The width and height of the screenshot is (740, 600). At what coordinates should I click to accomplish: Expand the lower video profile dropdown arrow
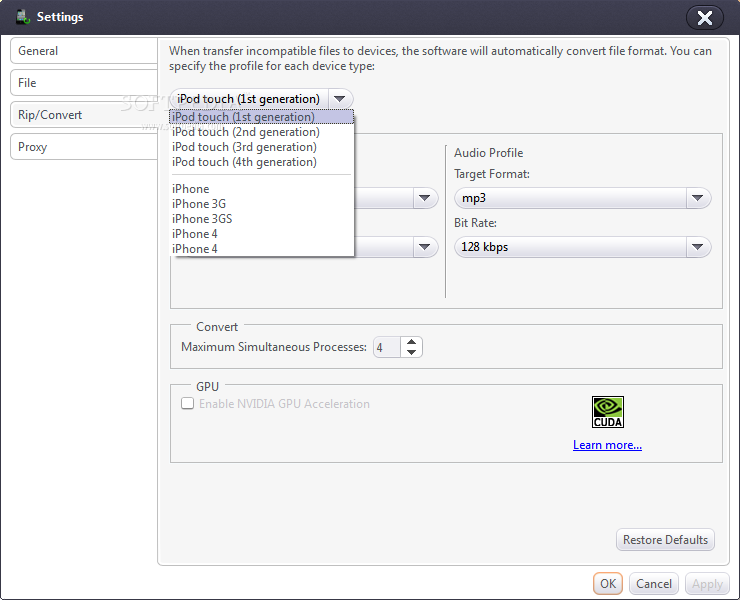point(425,247)
